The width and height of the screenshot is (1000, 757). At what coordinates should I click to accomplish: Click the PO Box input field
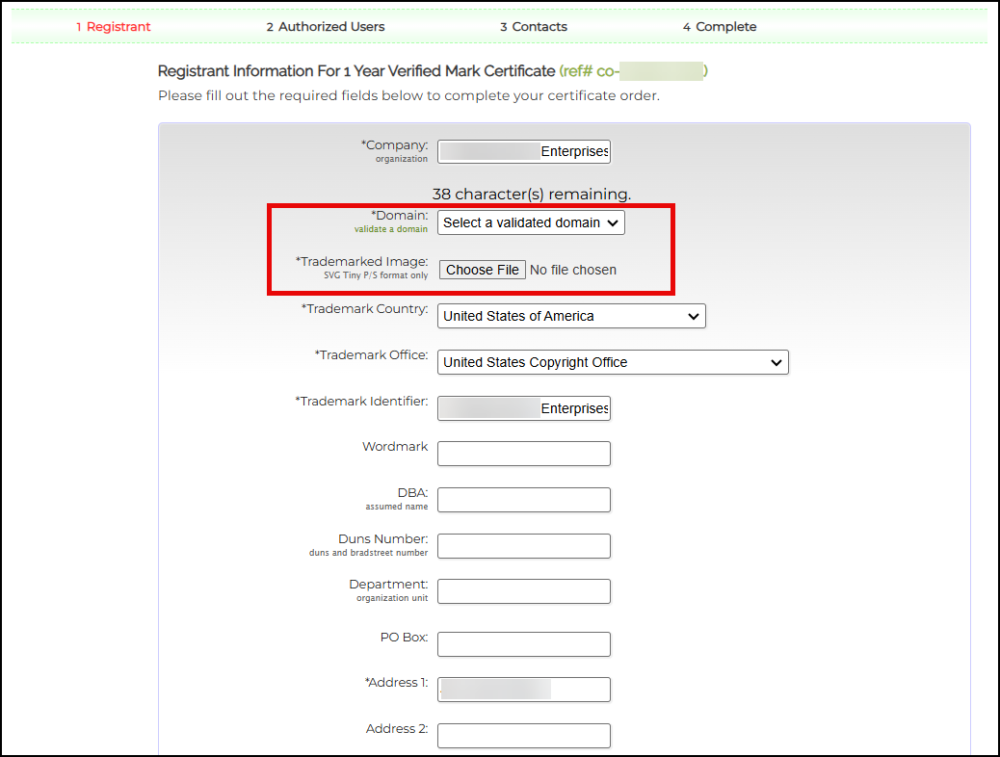(x=523, y=644)
